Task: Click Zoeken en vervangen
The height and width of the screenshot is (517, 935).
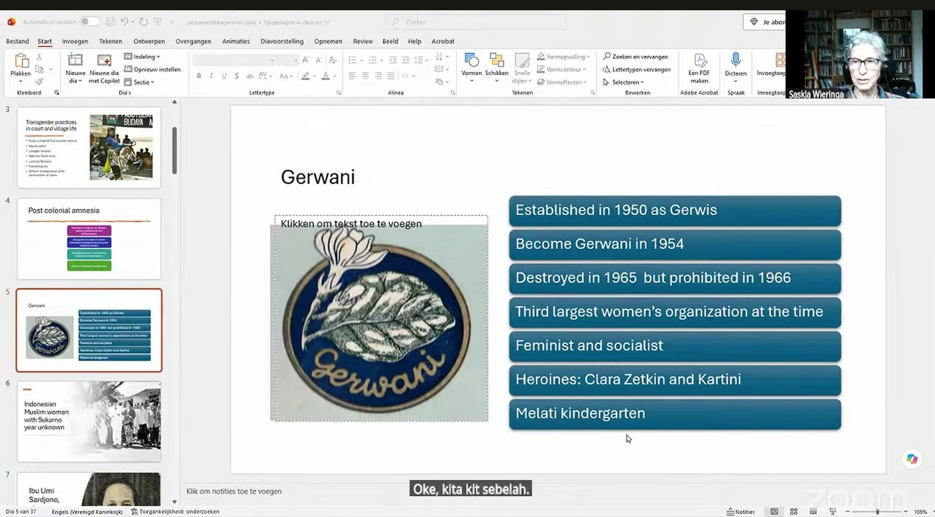Action: pos(635,57)
